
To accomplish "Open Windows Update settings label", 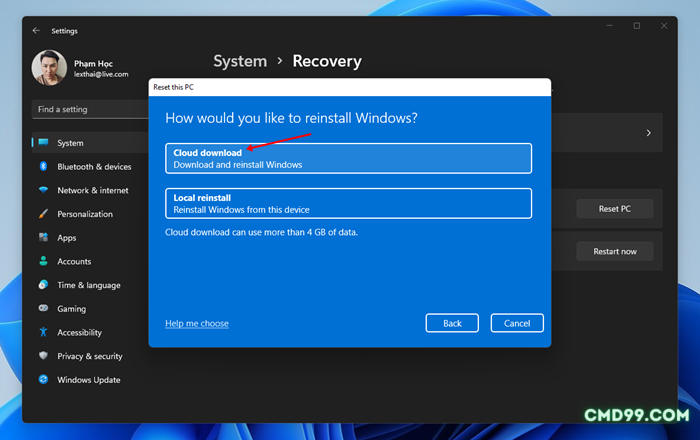I will (89, 380).
